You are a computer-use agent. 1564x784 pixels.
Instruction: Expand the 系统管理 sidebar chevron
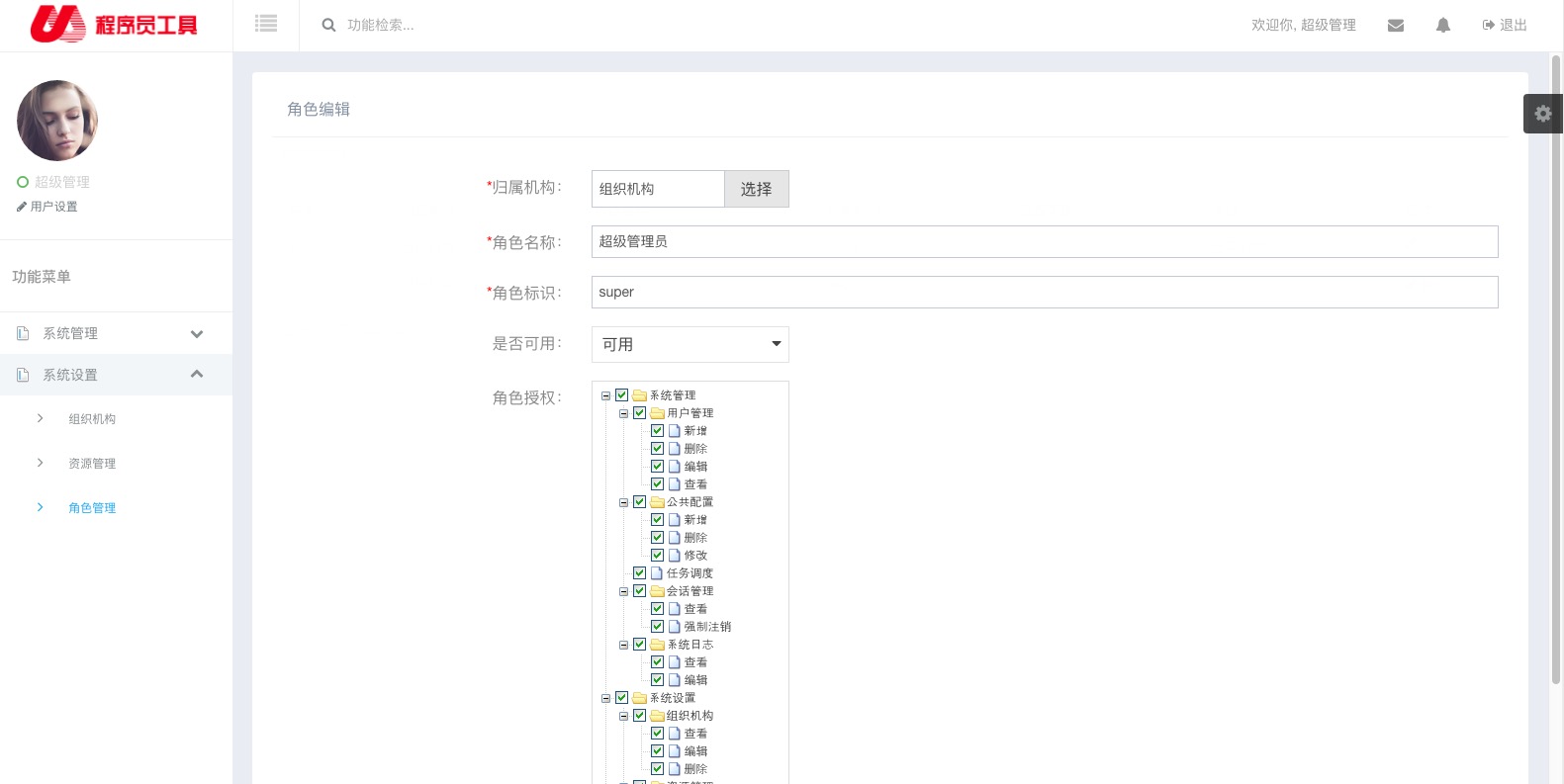pos(197,334)
